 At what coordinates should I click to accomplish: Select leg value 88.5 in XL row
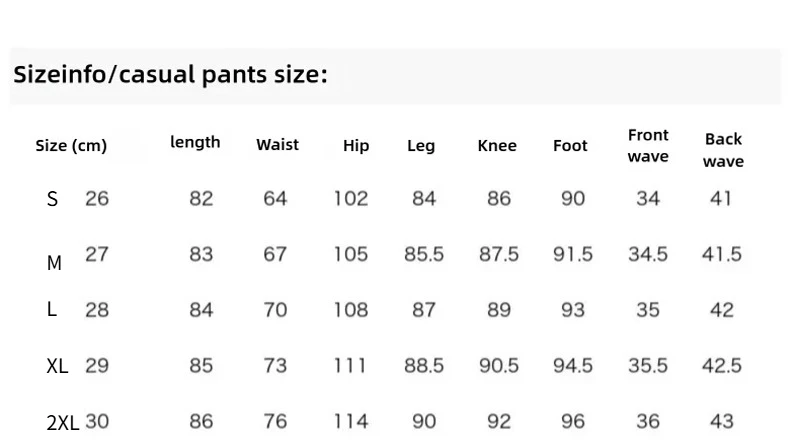(x=424, y=366)
